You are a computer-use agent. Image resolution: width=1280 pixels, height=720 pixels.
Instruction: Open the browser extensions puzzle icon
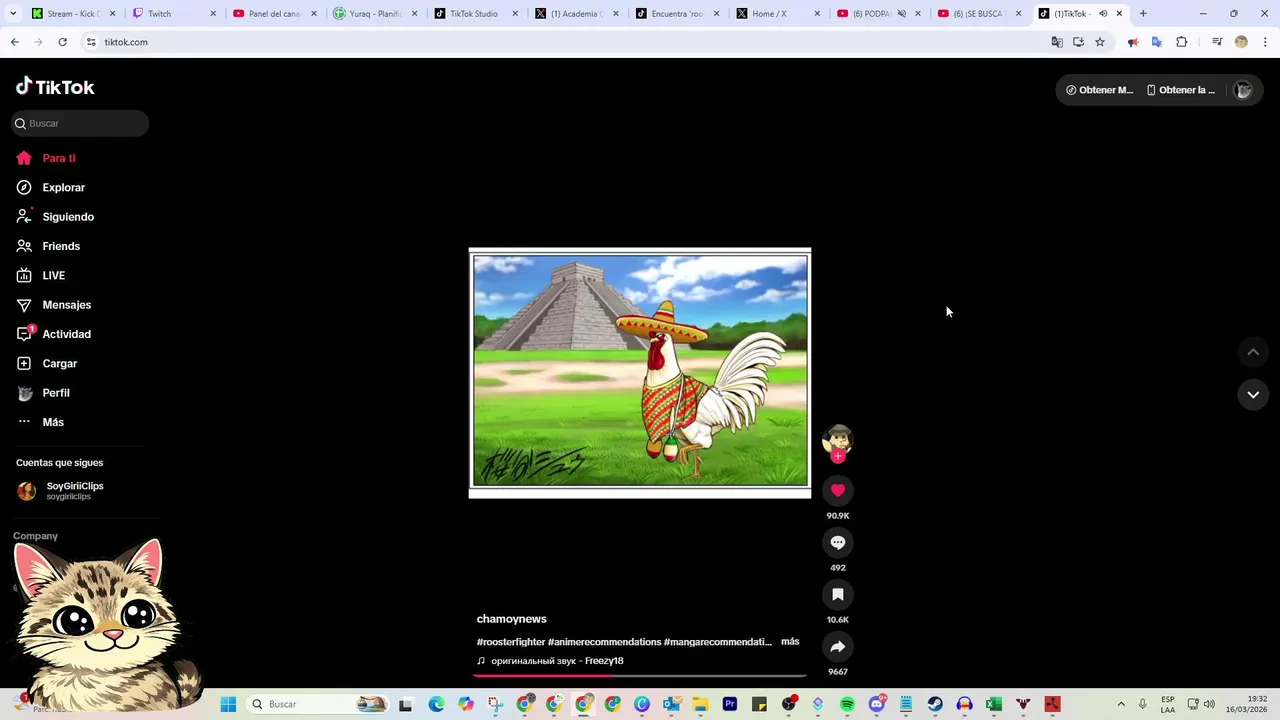coord(1181,42)
